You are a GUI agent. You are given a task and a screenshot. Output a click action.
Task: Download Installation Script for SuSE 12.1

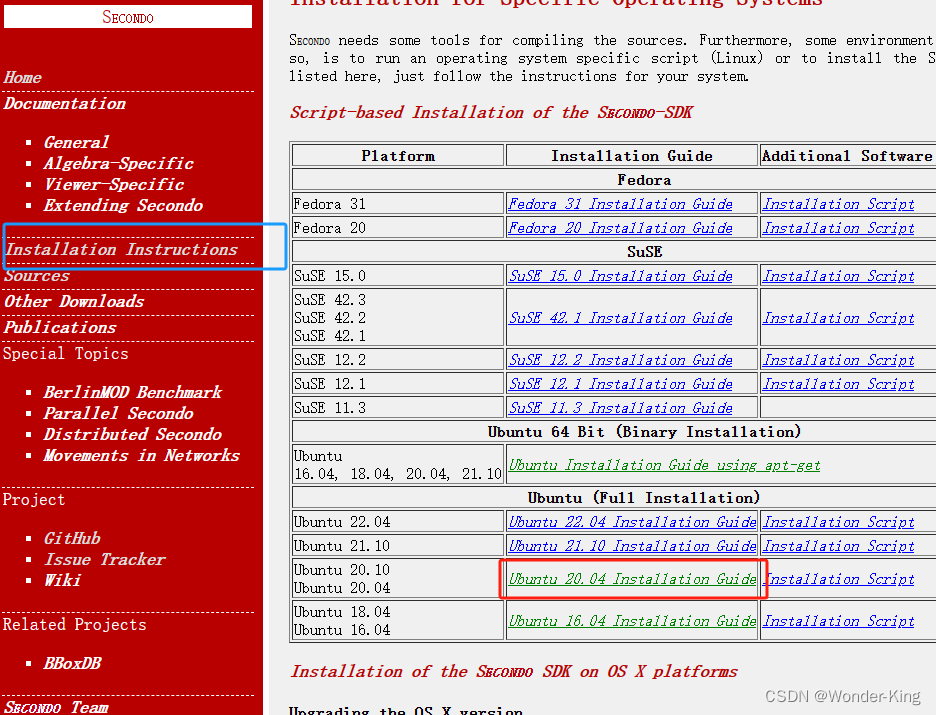839,384
